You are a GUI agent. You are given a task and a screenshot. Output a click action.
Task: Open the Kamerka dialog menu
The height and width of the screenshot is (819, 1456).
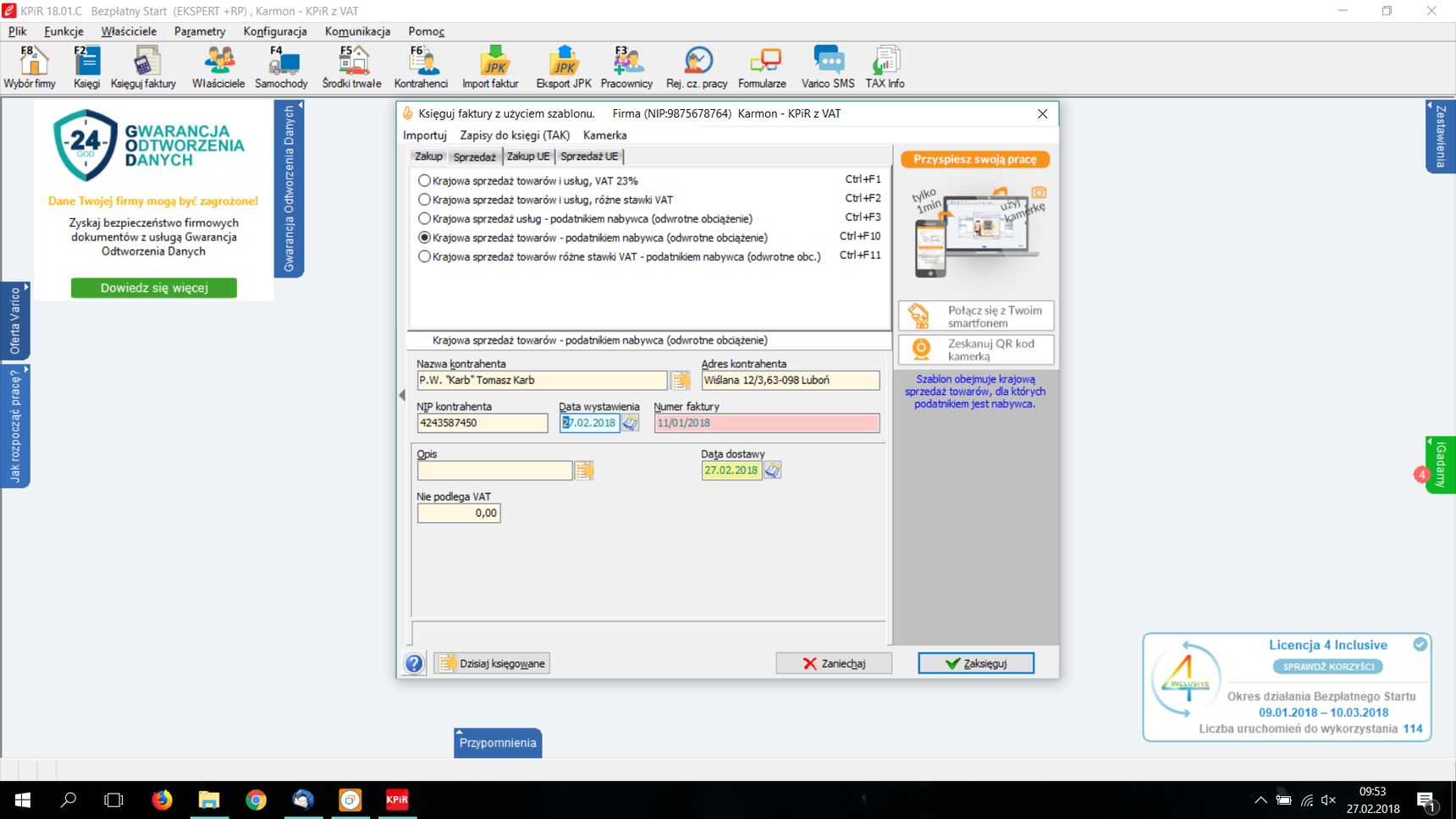[604, 135]
